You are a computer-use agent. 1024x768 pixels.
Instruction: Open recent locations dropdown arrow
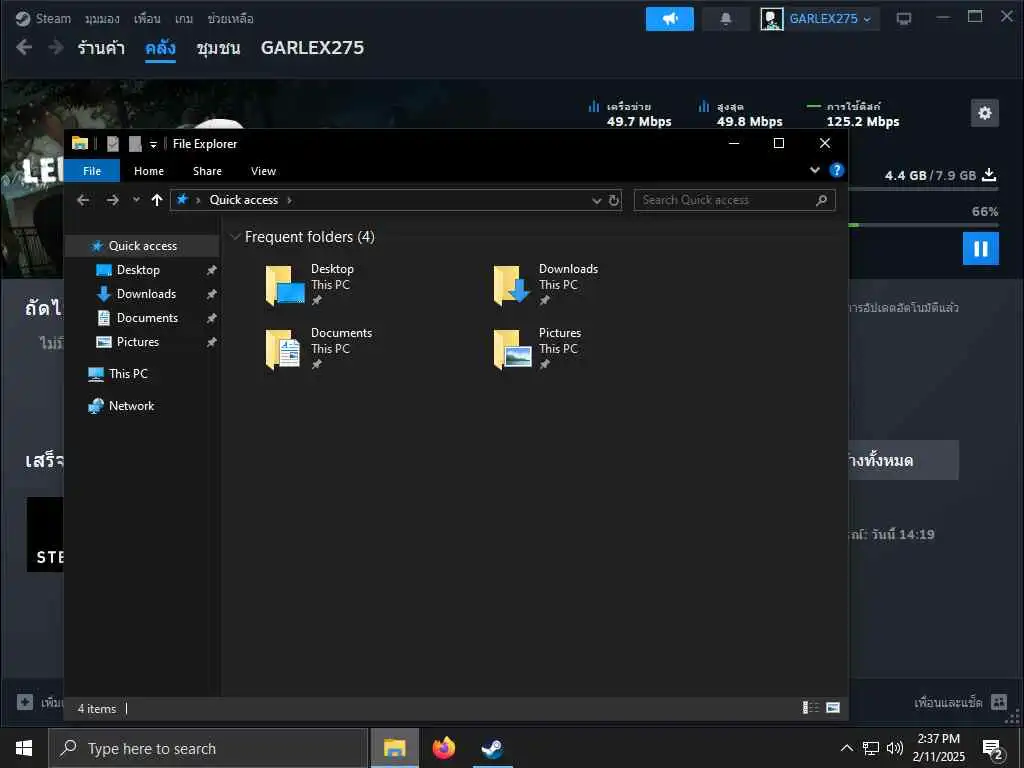pyautogui.click(x=136, y=200)
